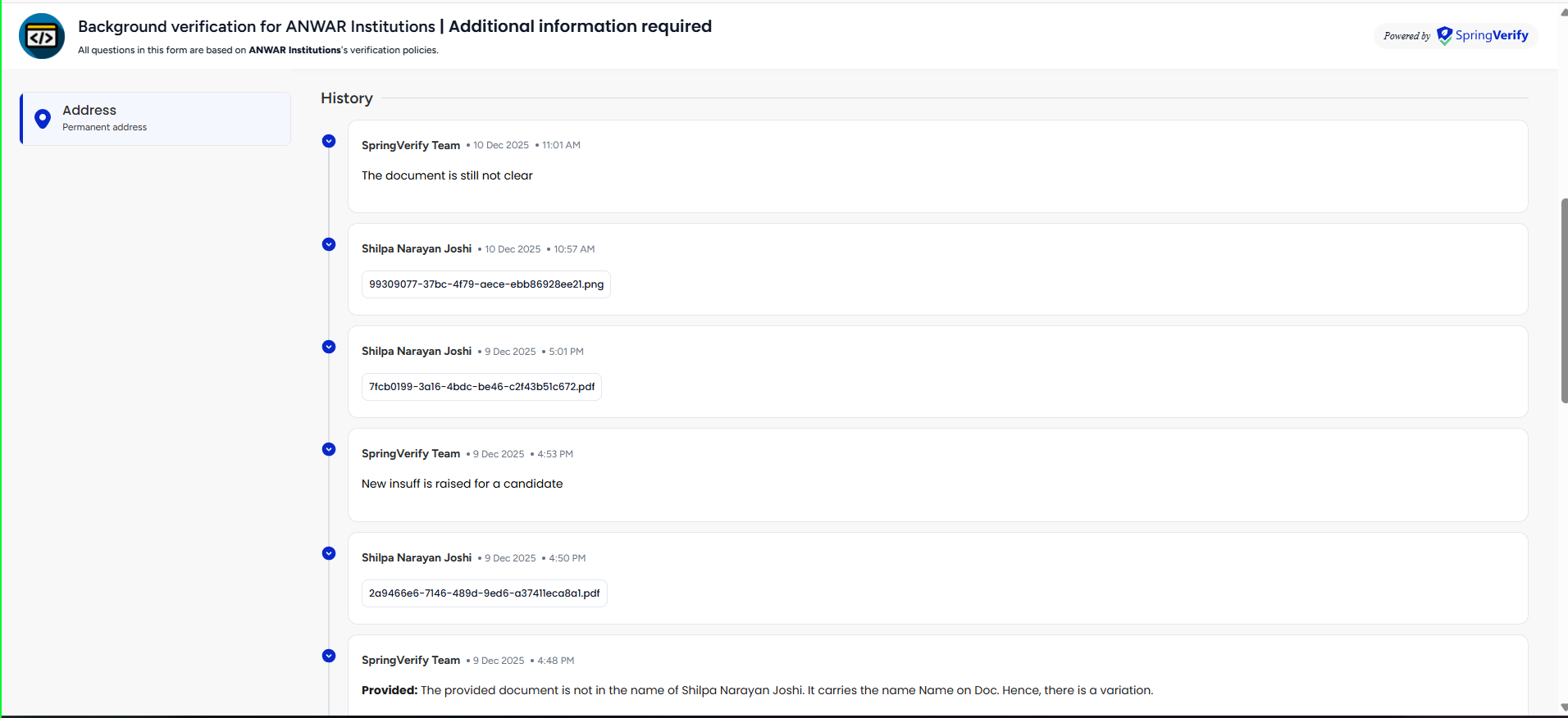Click the History section heading
Image resolution: width=1568 pixels, height=718 pixels.
[x=346, y=98]
